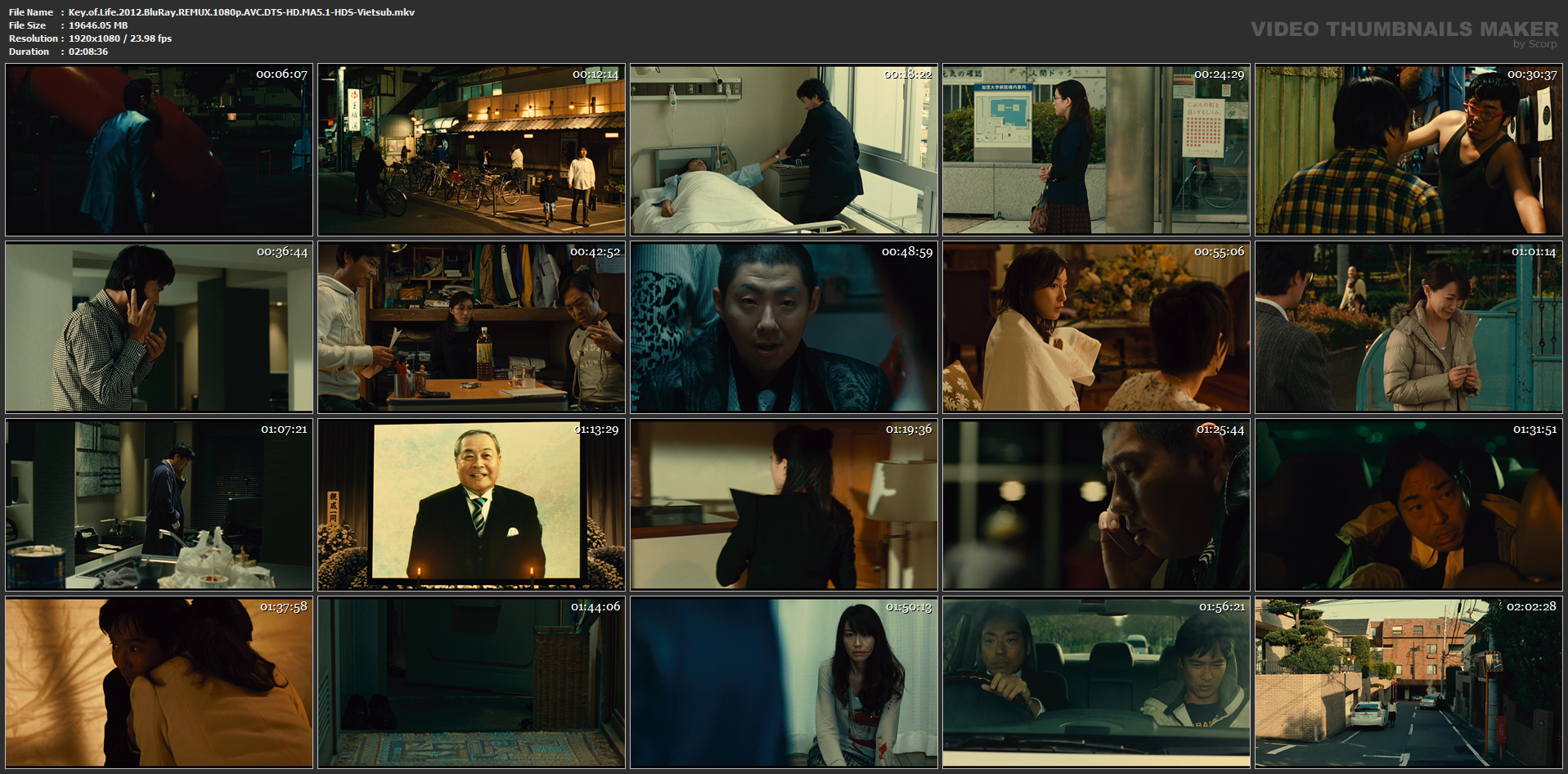This screenshot has height=774, width=1568.
Task: Select the portrait thumbnail at 01:13:29
Action: [x=472, y=505]
